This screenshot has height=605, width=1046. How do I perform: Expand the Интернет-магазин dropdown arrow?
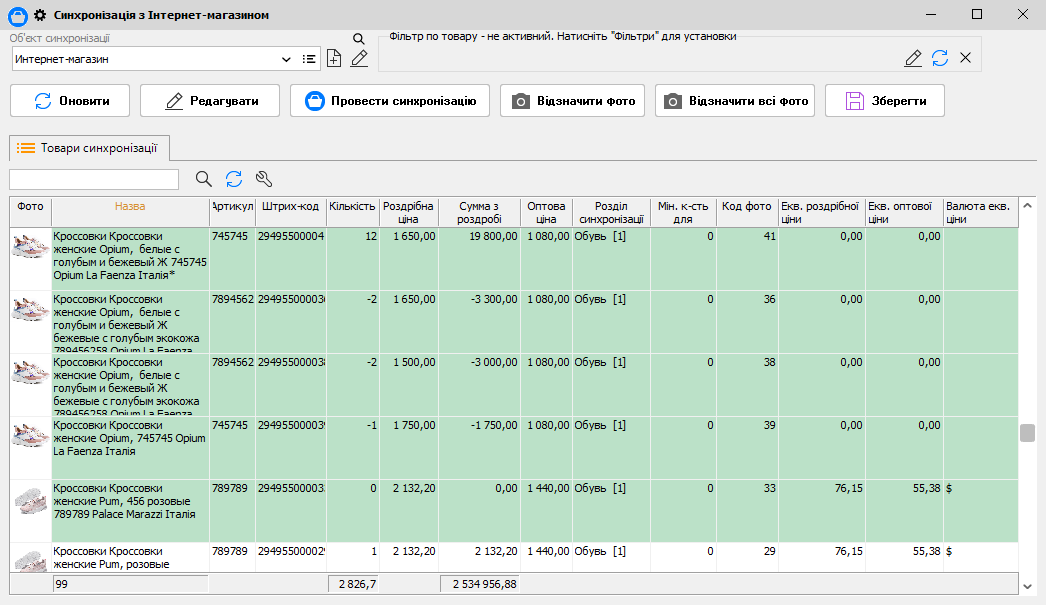[286, 59]
